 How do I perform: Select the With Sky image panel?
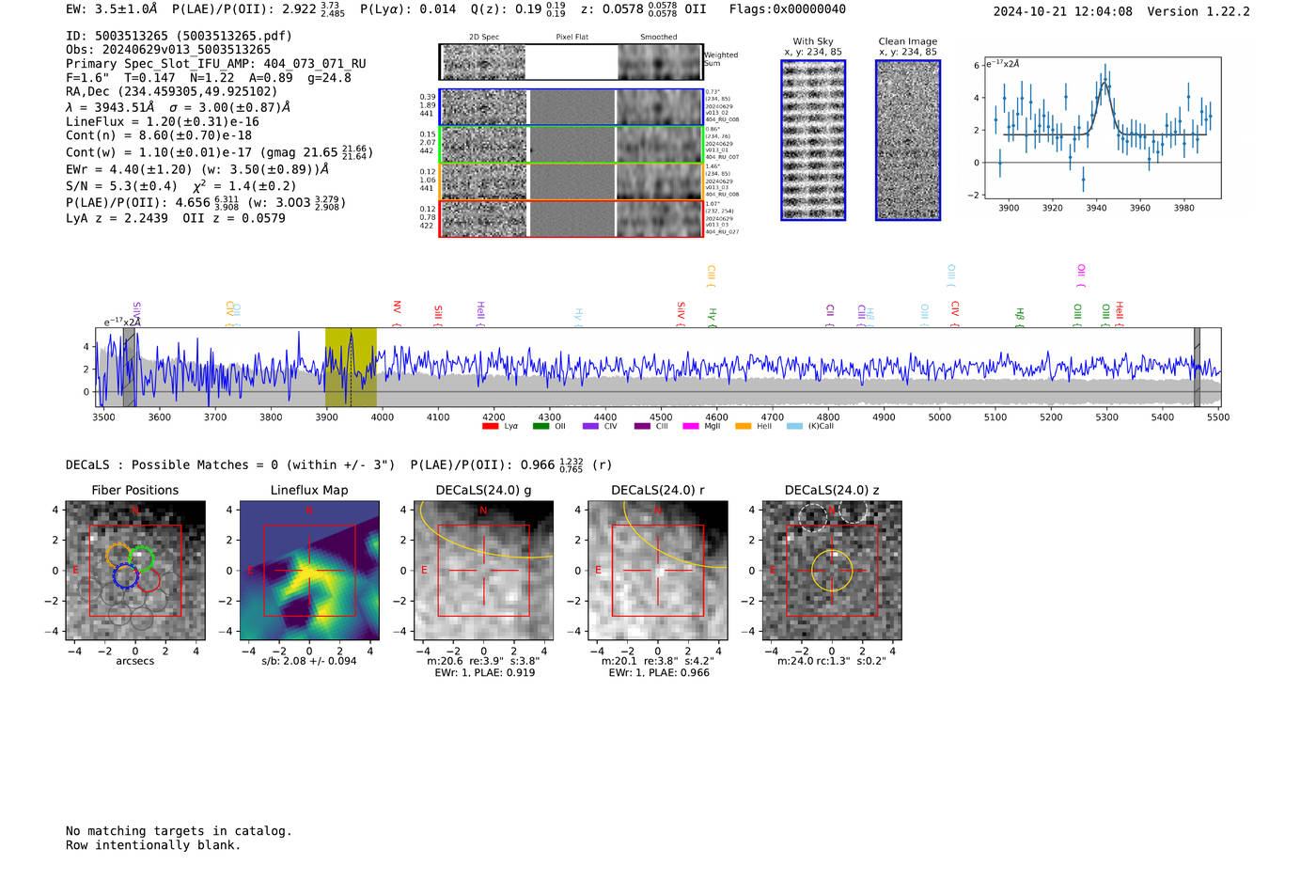813,140
